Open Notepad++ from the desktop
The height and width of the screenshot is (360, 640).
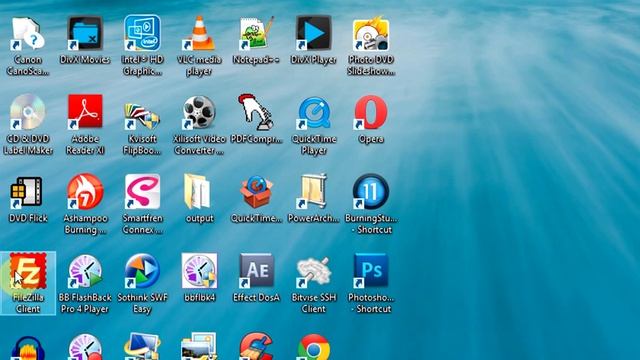(256, 33)
